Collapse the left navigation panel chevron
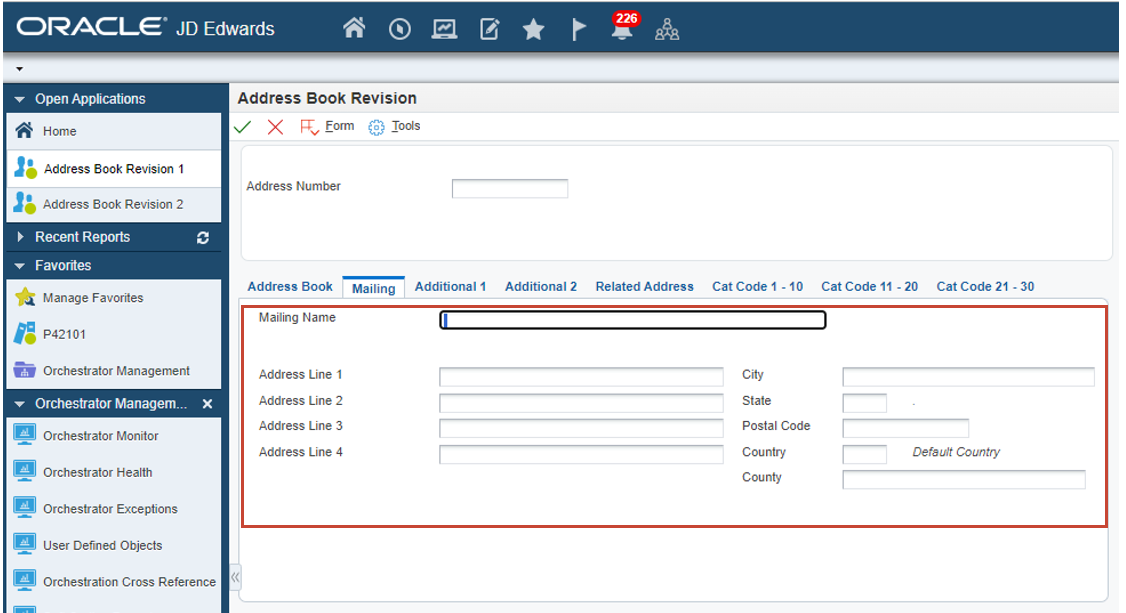 click(x=235, y=576)
